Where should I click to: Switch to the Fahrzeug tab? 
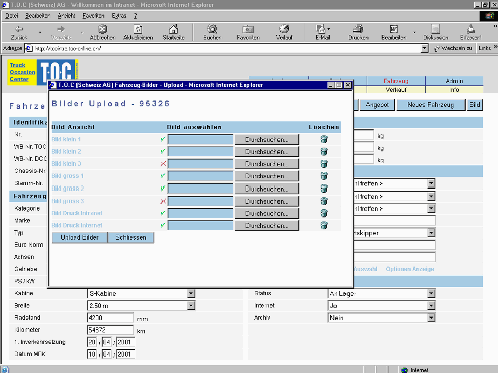pyautogui.click(x=396, y=81)
